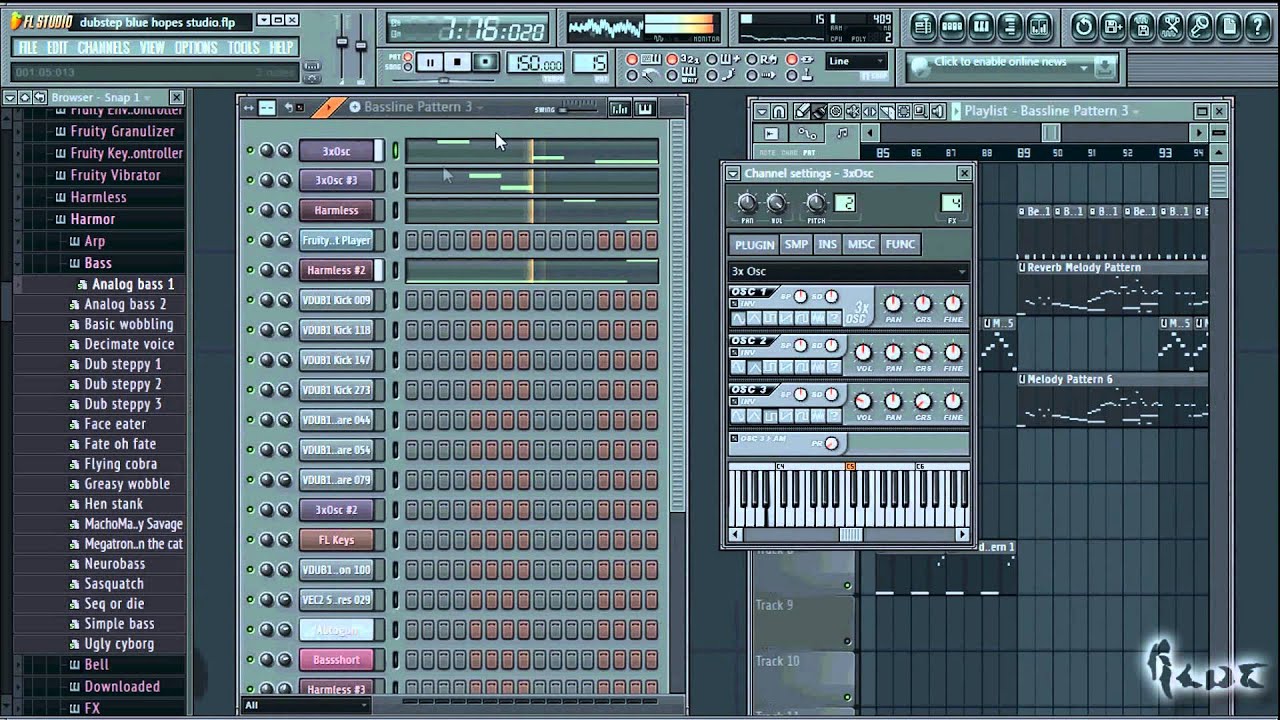Open the Piano Roll view toolbar icon
Image resolution: width=1280 pixels, height=720 pixels.
[980, 27]
